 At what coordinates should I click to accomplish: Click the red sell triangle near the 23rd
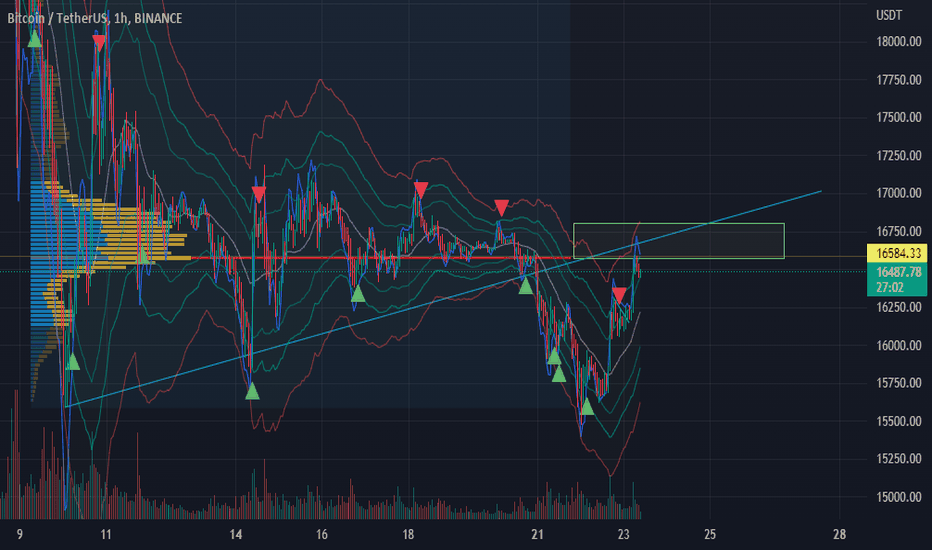619,295
